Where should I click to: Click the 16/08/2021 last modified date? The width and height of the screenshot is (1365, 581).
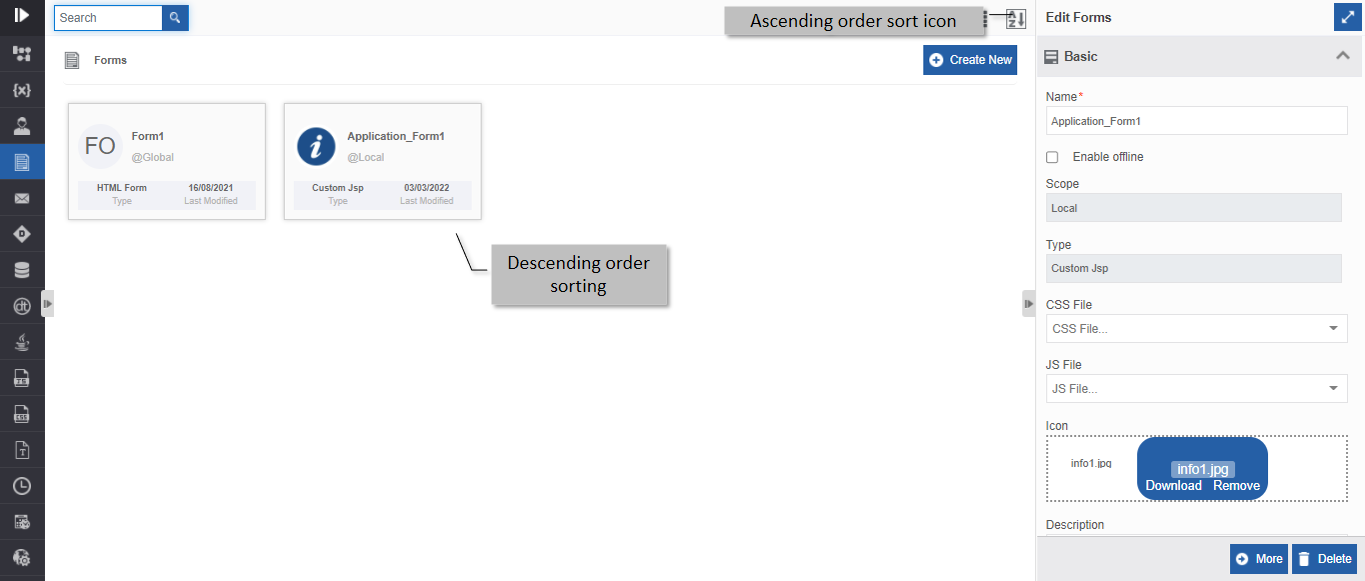tap(211, 188)
